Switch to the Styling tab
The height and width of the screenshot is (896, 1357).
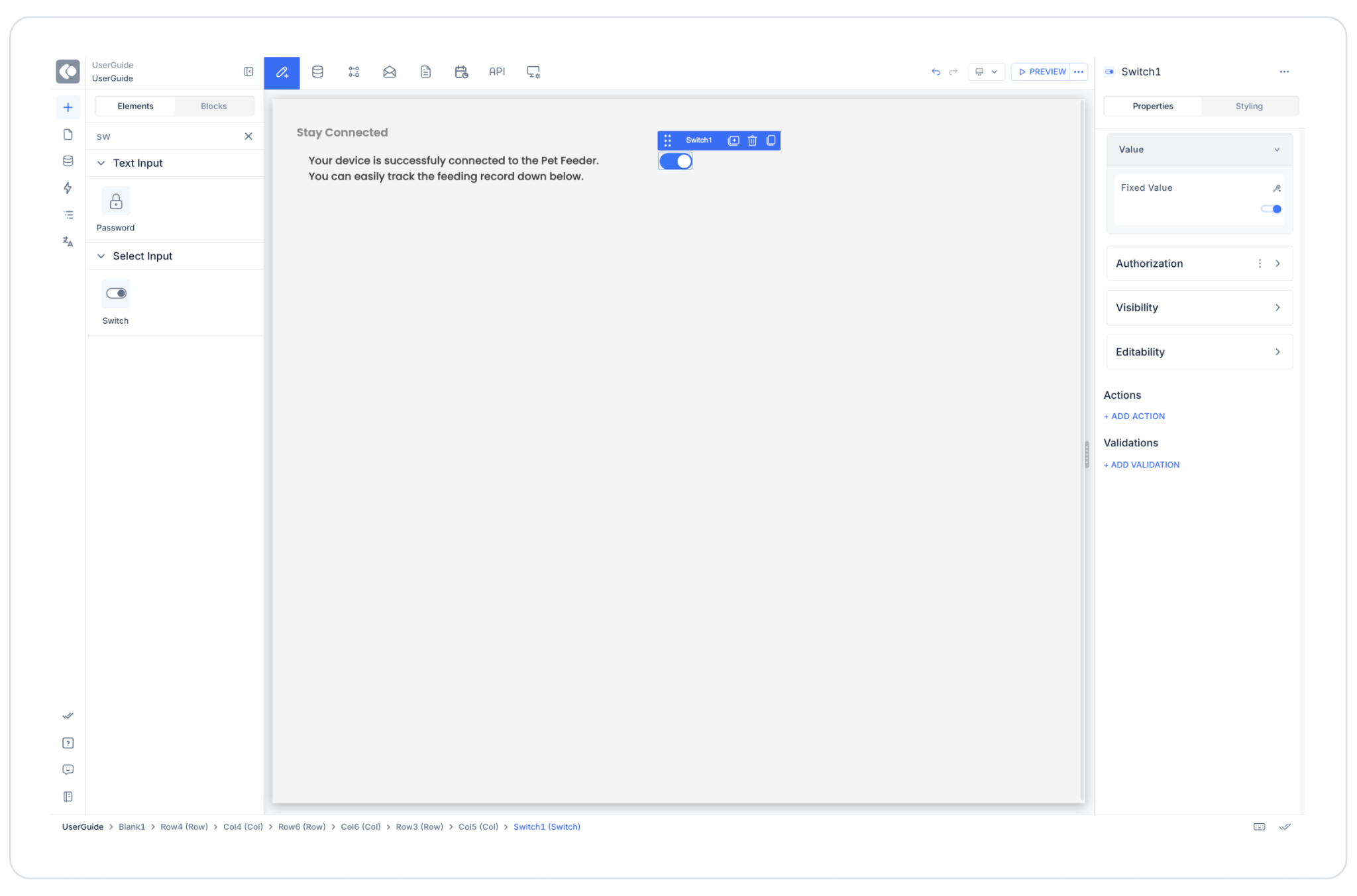[1249, 106]
